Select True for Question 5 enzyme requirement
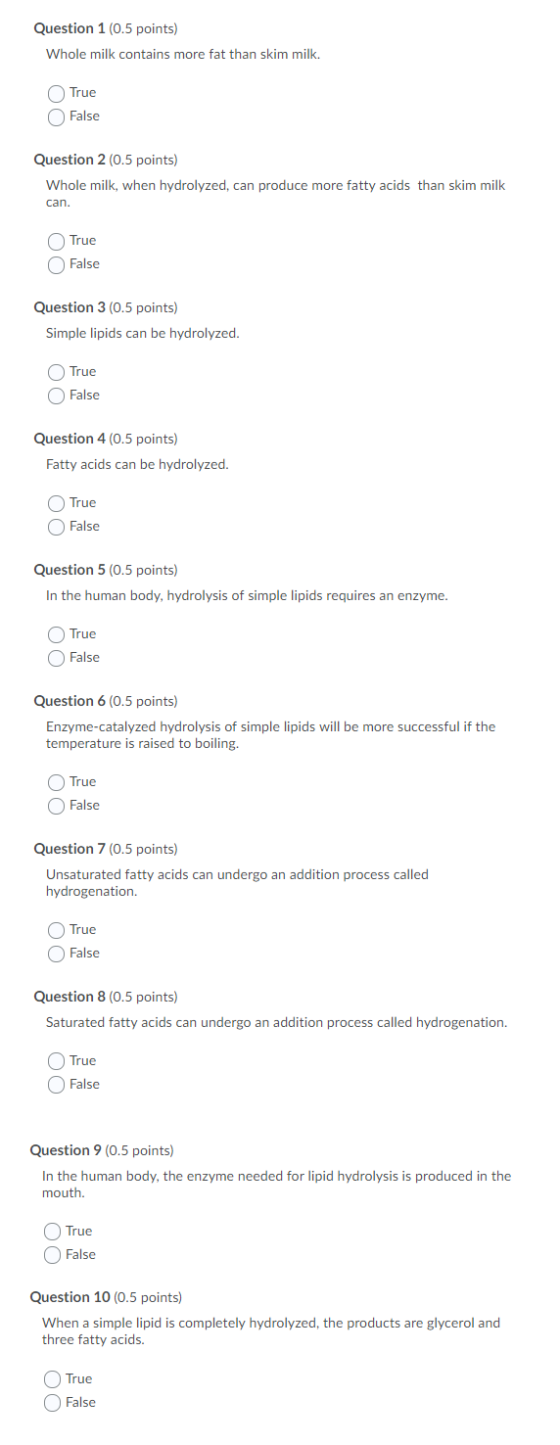The height and width of the screenshot is (1445, 560). (56, 634)
